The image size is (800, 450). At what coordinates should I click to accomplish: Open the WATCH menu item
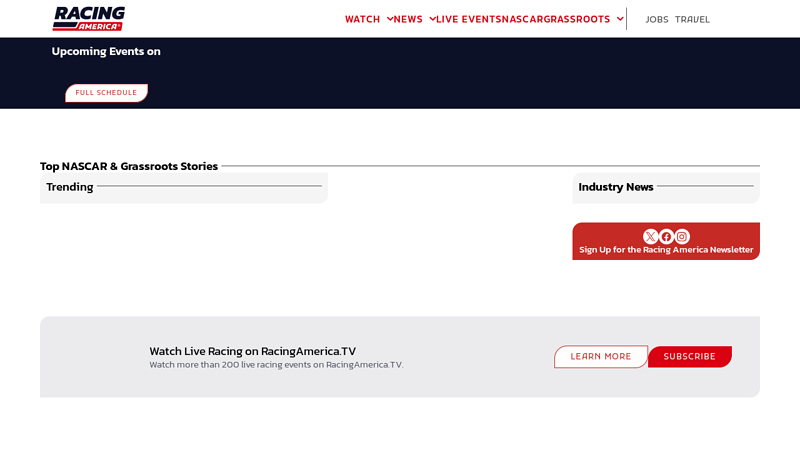coord(362,19)
